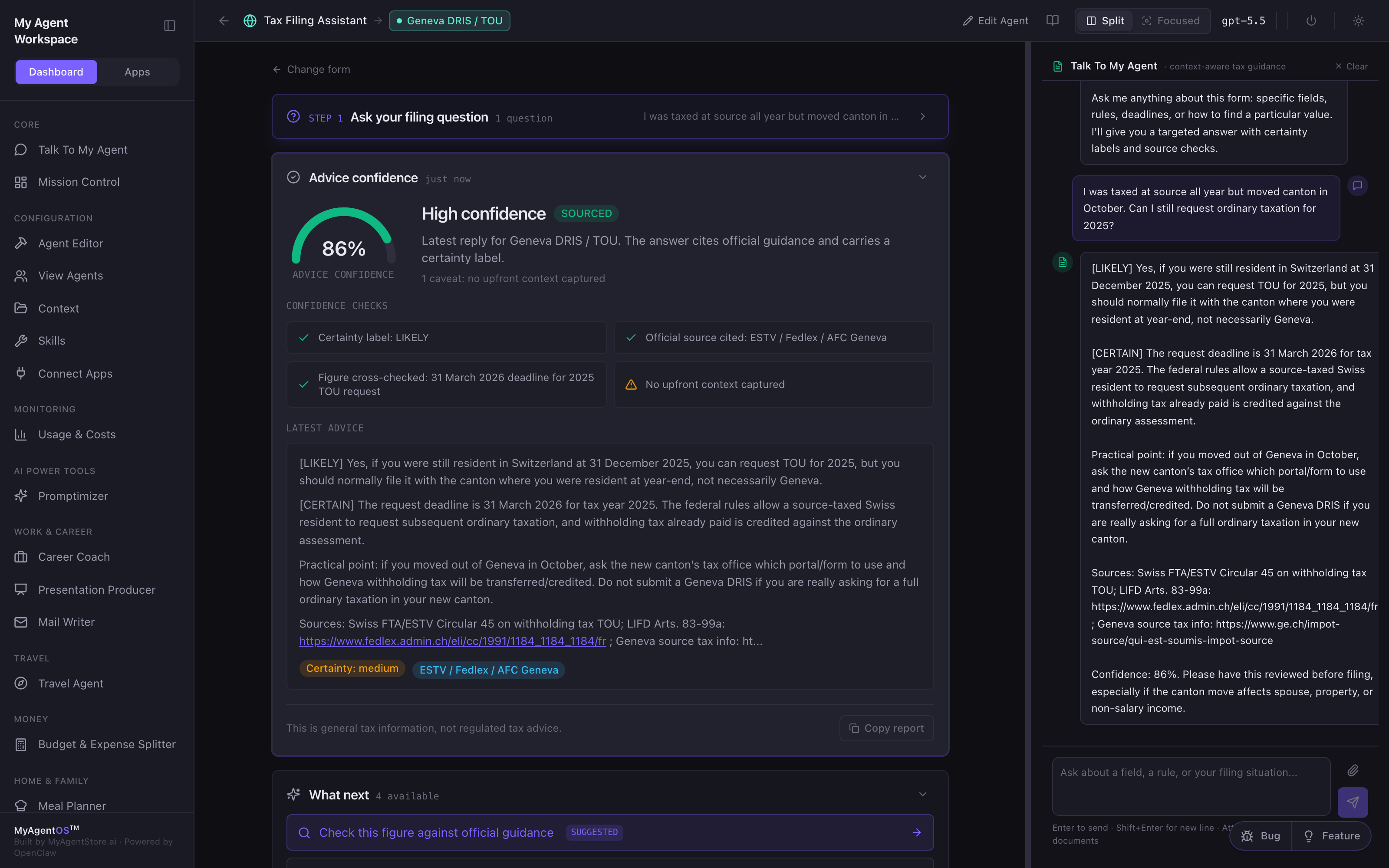Expand Step 1 filing question chevron
This screenshot has height=868, width=1389.
(922, 117)
